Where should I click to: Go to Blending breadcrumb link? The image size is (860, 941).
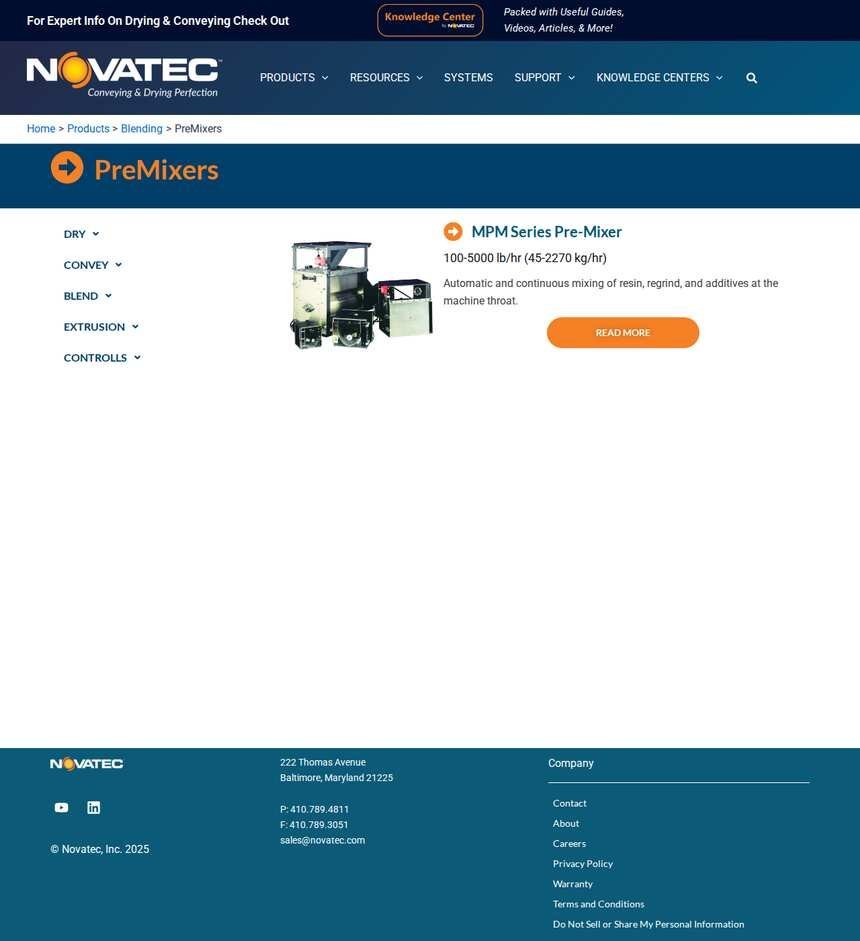[x=142, y=128]
